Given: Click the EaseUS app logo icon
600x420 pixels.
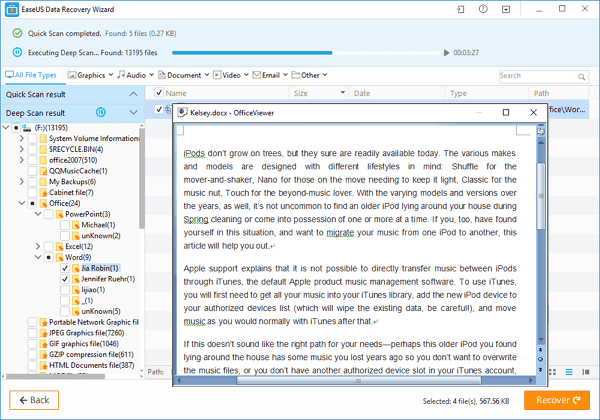Looking at the screenshot, I should click(x=12, y=10).
